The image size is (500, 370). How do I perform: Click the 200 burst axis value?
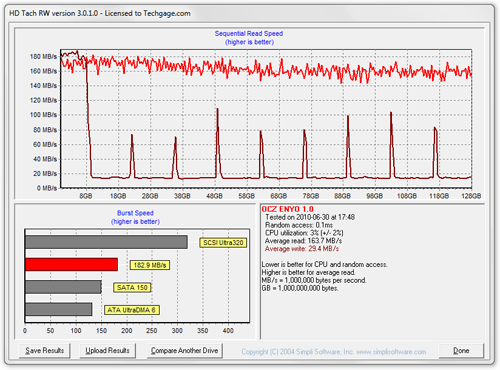pos(127,331)
